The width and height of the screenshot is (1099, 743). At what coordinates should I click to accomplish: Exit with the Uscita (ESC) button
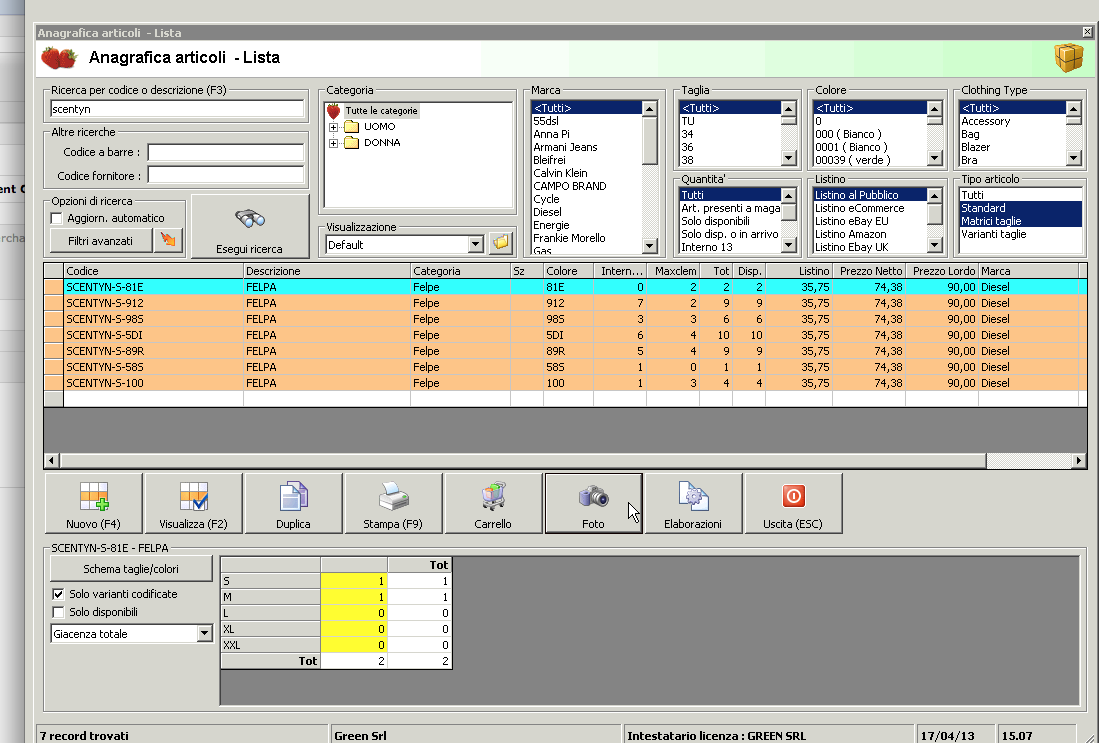click(x=793, y=504)
